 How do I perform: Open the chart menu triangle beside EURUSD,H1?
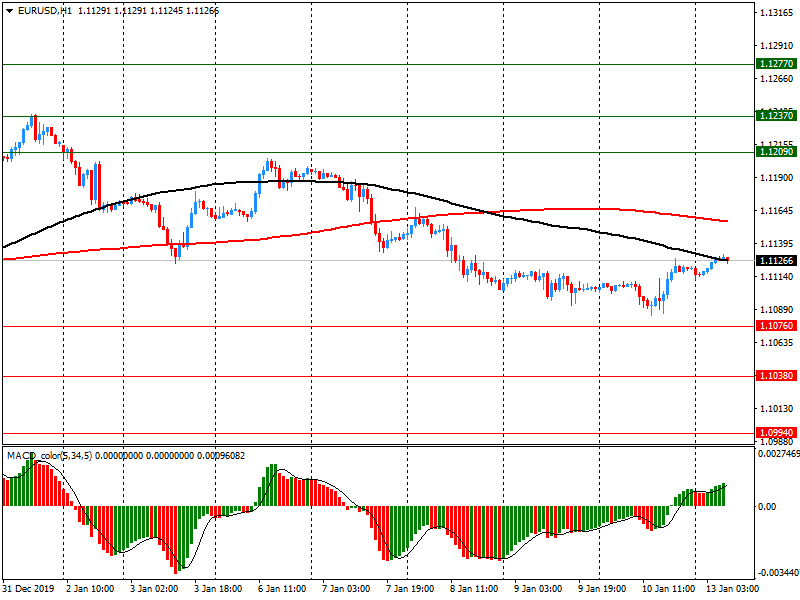pos(9,10)
